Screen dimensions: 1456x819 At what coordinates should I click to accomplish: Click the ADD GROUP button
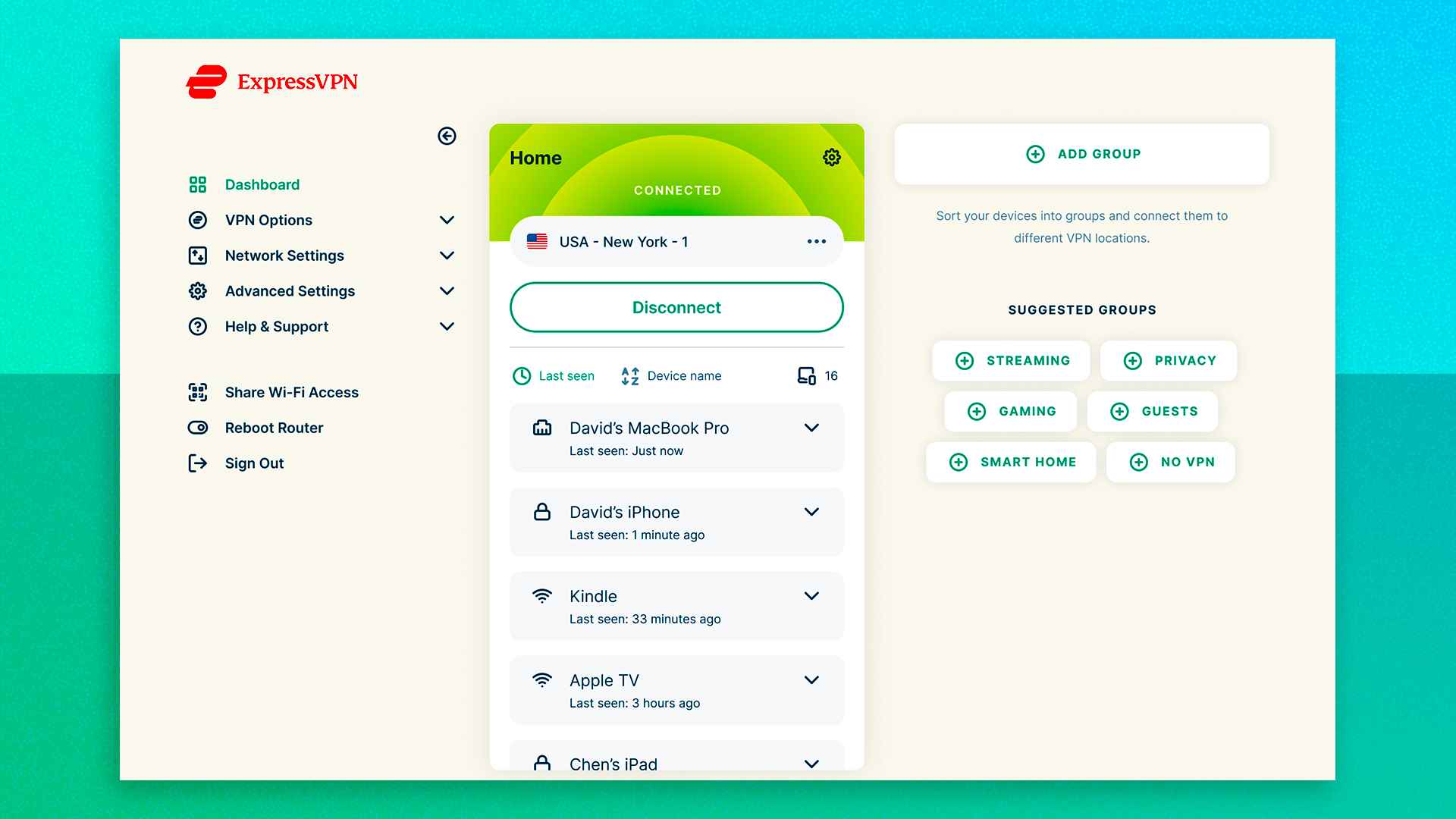[x=1082, y=154]
